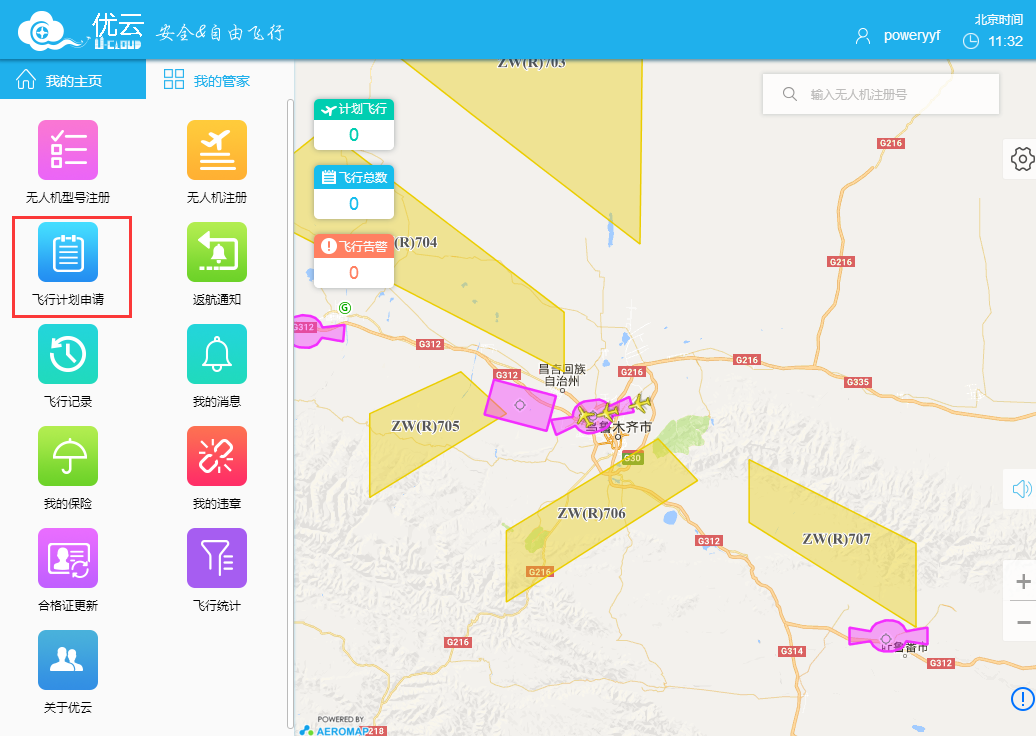The width and height of the screenshot is (1036, 736).
Task: Open 返航通知 icon
Action: point(217,252)
